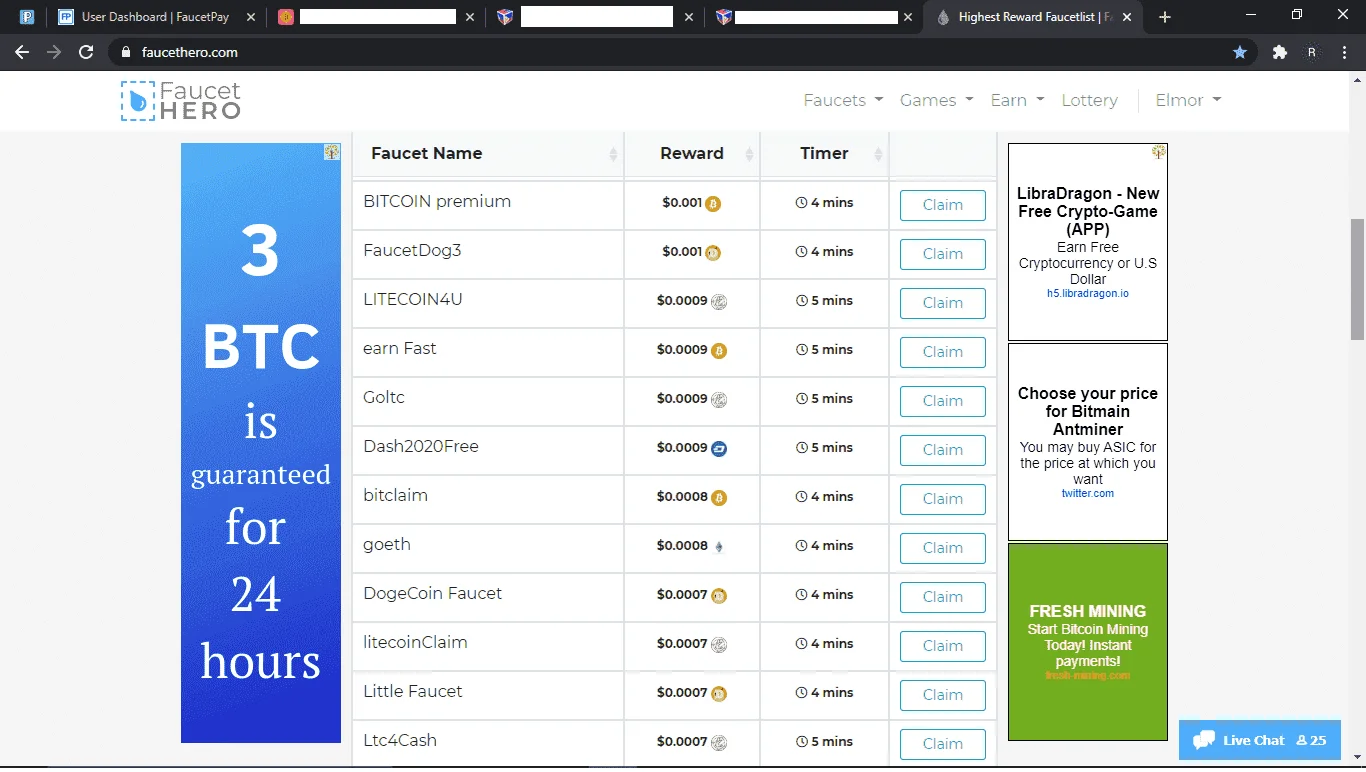Reload the faucethero.com page
This screenshot has width=1366, height=772.
(x=86, y=52)
